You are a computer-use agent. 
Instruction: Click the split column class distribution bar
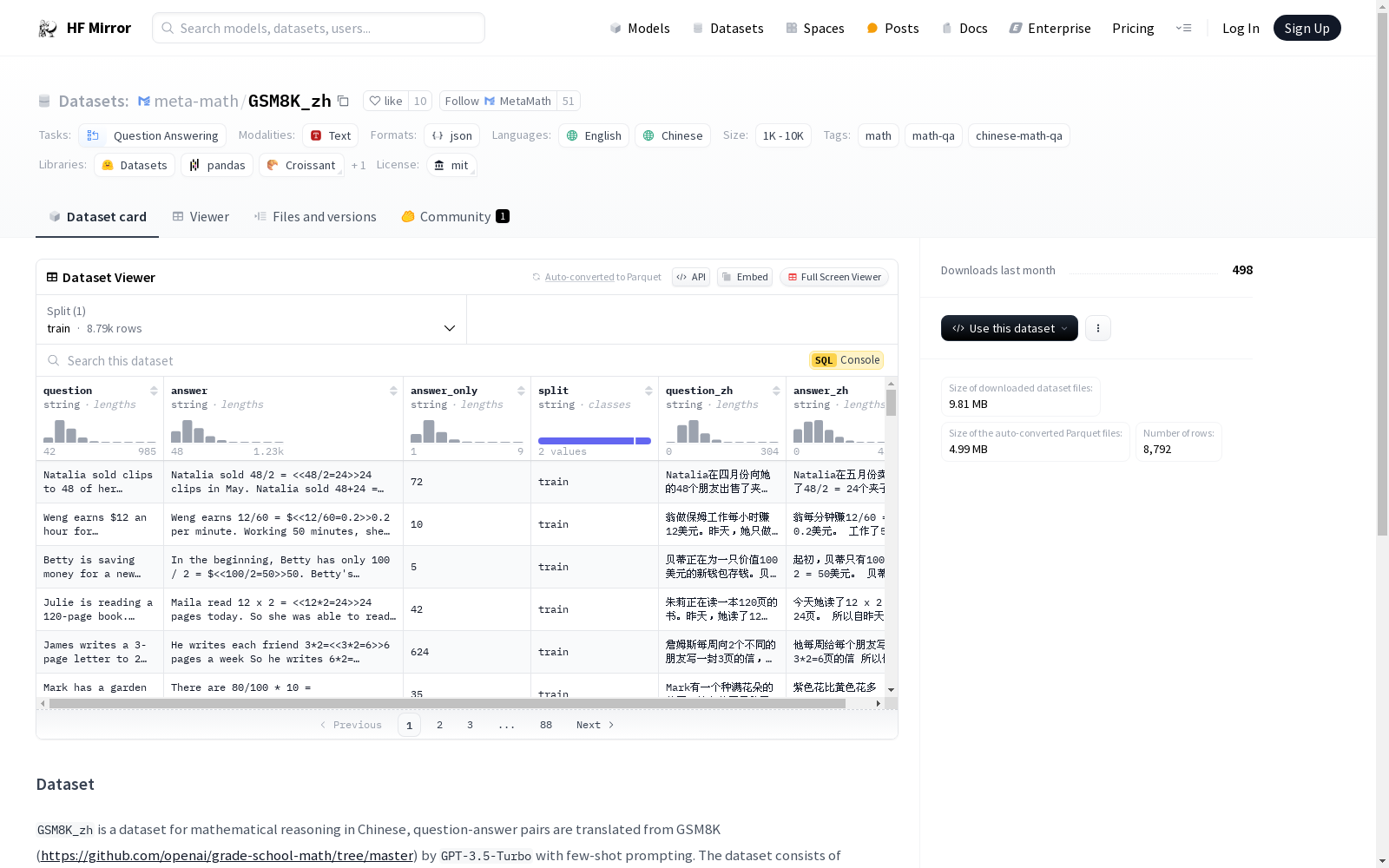pyautogui.click(x=595, y=441)
